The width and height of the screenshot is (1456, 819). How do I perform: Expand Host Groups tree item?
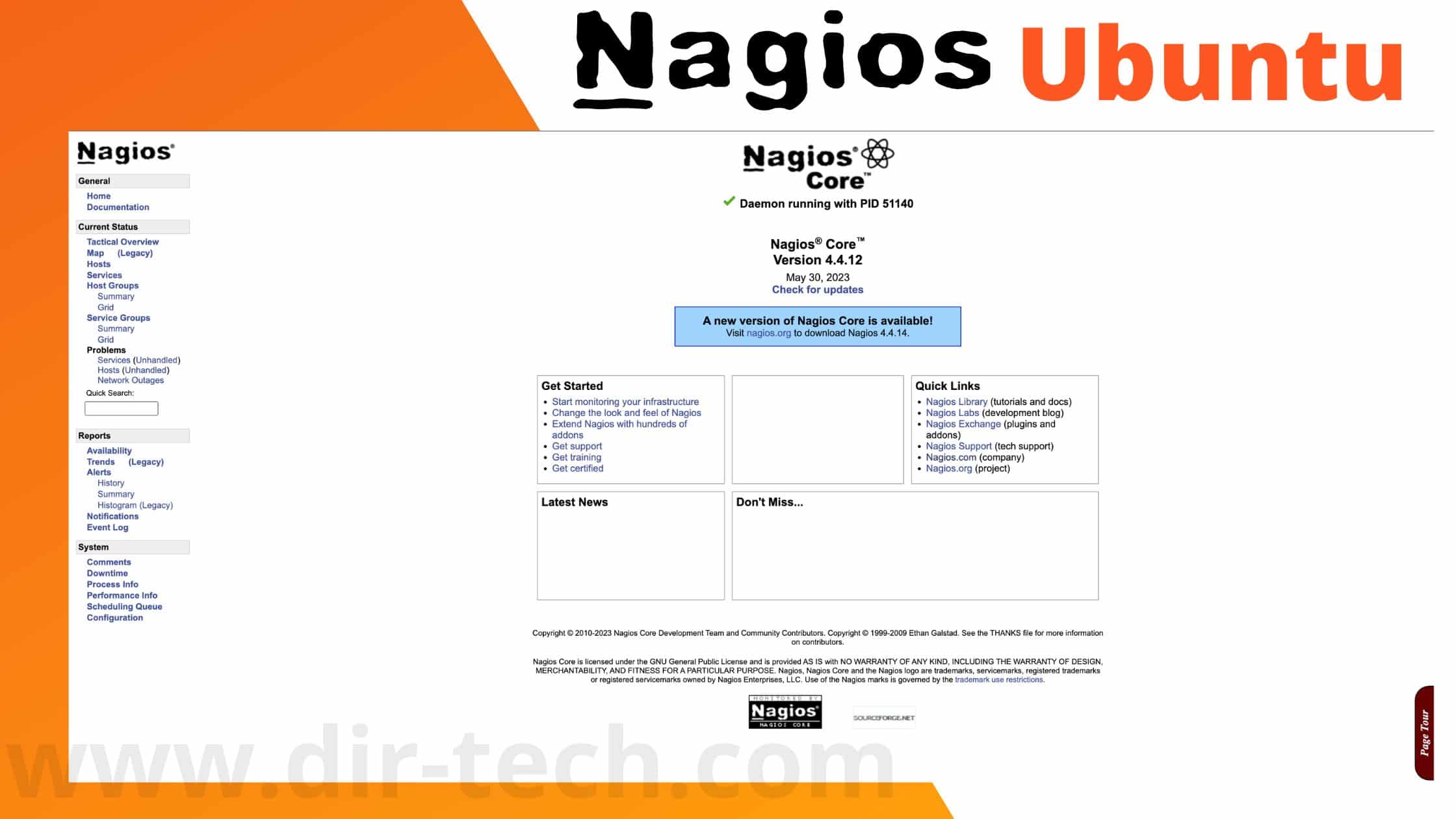pyautogui.click(x=111, y=285)
